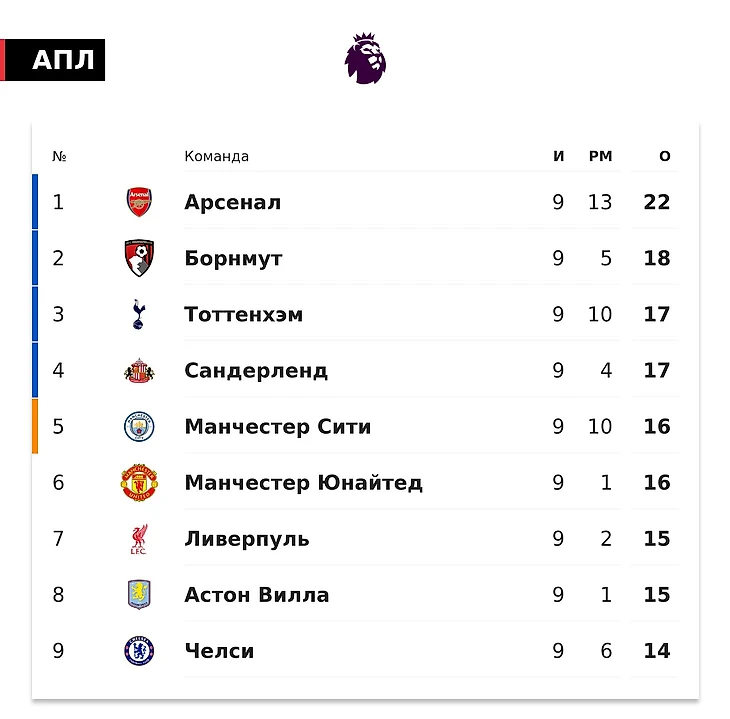Click the Команда column header

click(x=216, y=156)
